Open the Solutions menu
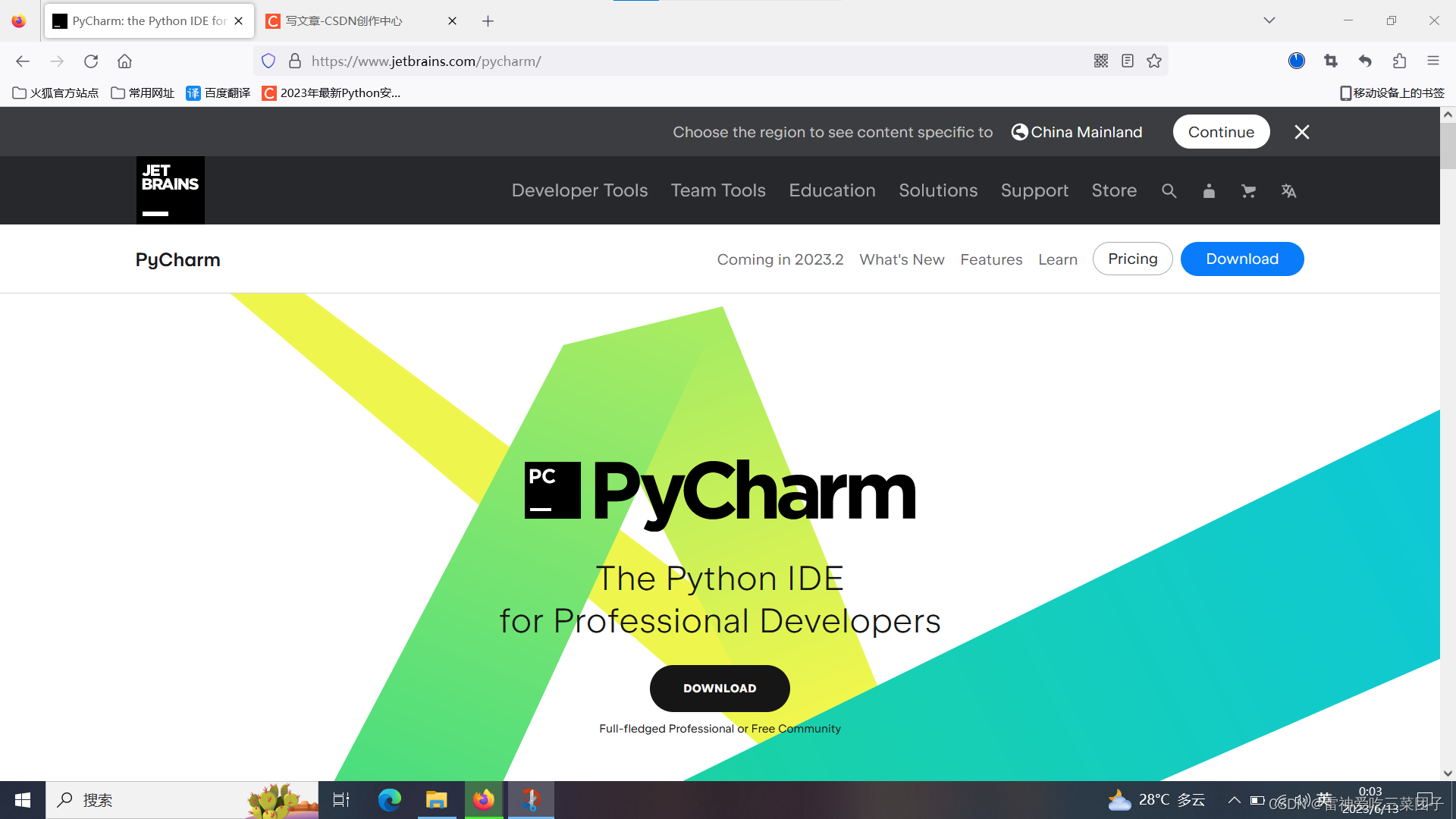The image size is (1456, 819). pyautogui.click(x=938, y=190)
